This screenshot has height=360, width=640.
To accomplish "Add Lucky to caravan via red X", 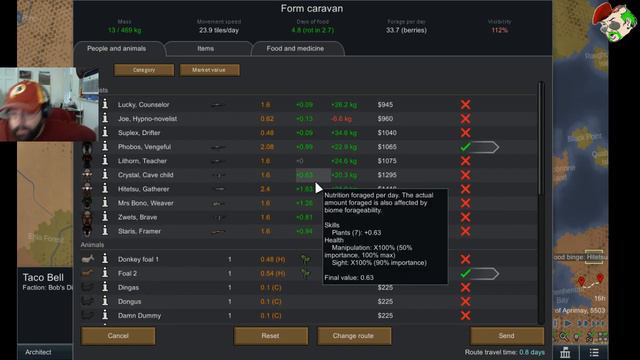I will 465,104.
